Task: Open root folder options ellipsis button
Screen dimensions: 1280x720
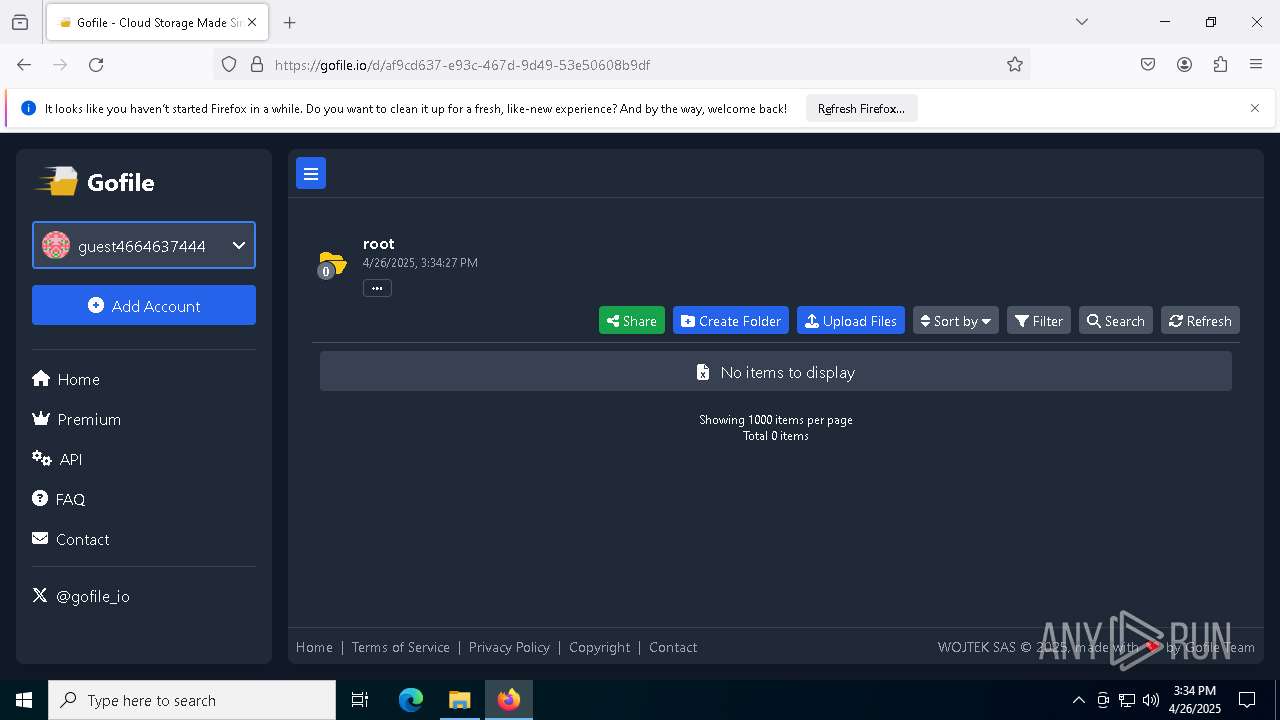Action: 377,288
